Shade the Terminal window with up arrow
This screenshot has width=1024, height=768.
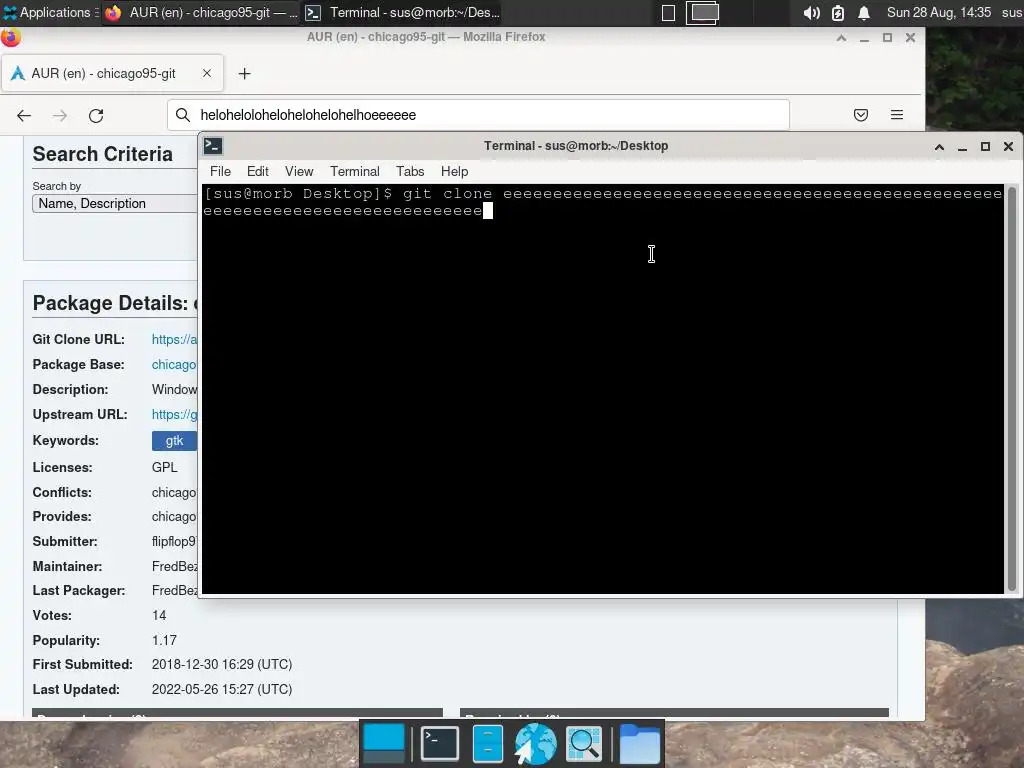pos(939,146)
